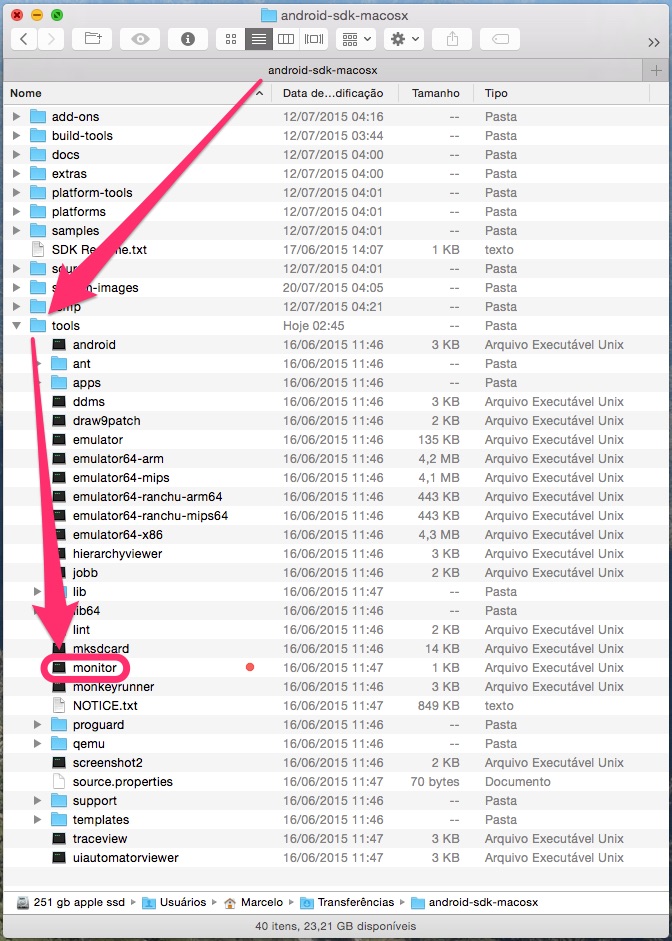Switch to Cover Flow view
This screenshot has width=672, height=941.
click(314, 40)
